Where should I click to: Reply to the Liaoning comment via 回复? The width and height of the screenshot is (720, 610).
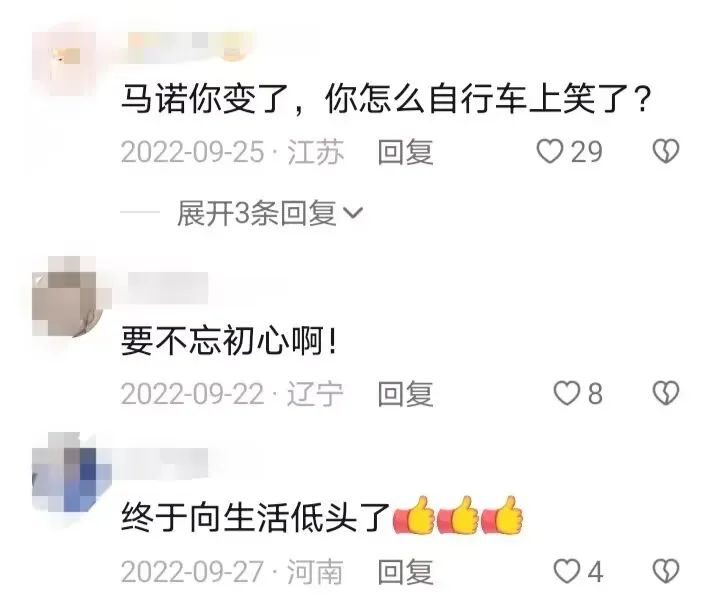[x=405, y=394]
